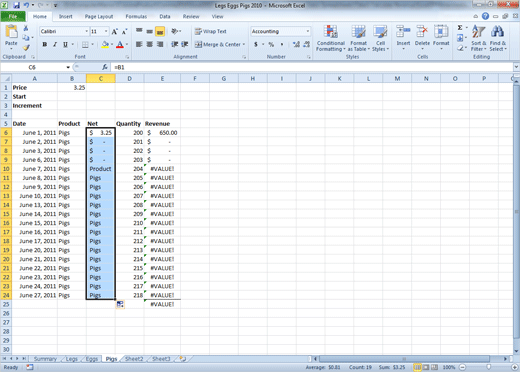
Task: Open the File tab
Action: (x=13, y=16)
